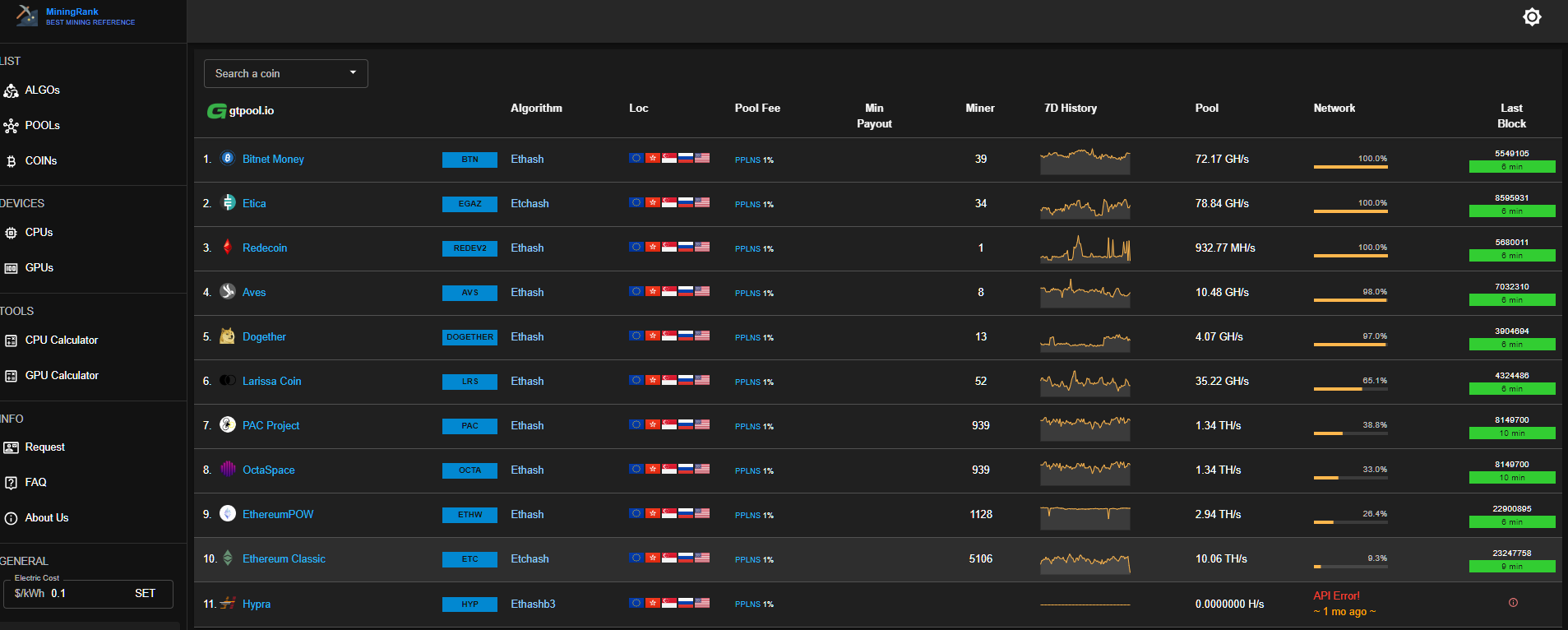Open ALGOs in the sidebar
Screen dimensions: 1568x630
point(42,90)
